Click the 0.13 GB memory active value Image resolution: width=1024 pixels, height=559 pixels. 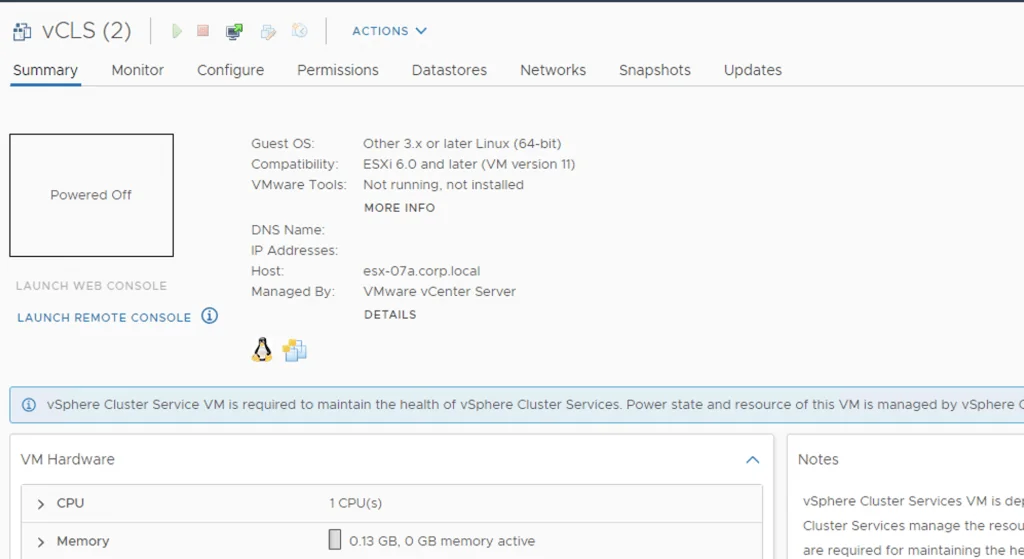[442, 541]
